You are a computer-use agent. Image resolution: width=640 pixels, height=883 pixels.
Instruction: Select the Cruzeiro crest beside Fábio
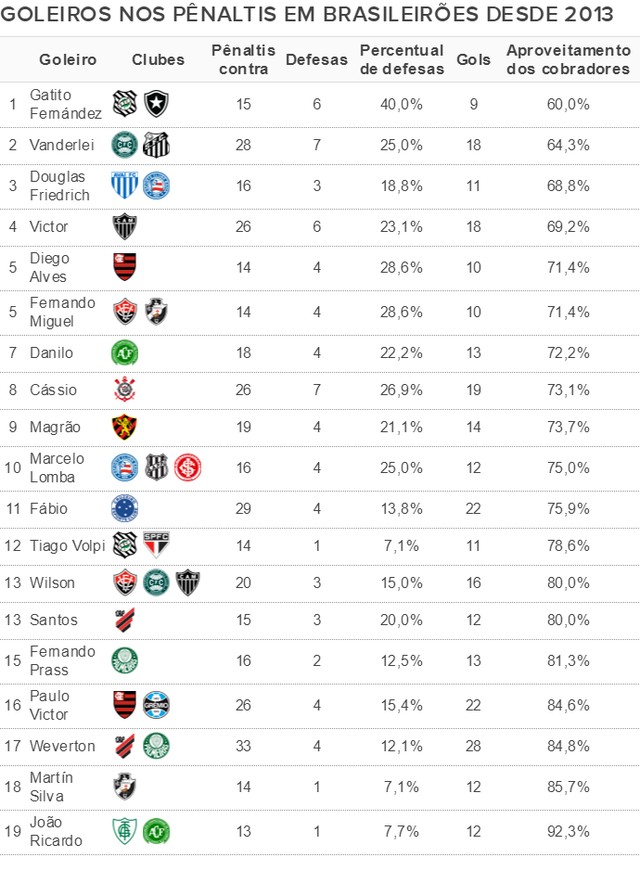124,508
